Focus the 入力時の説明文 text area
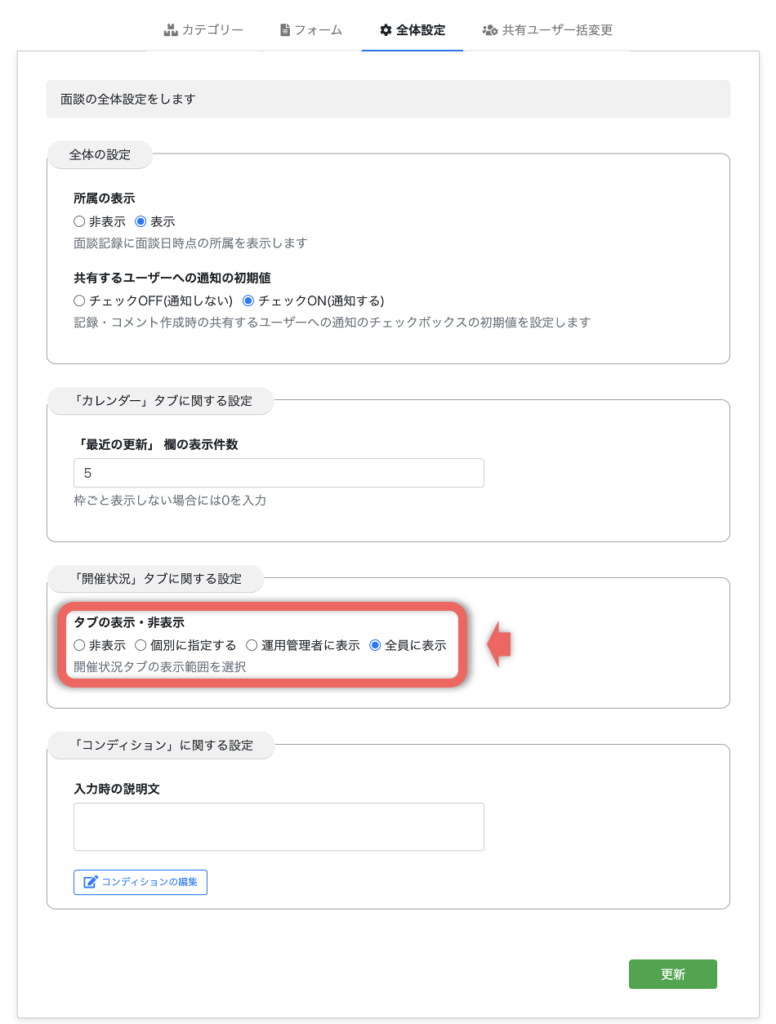The height and width of the screenshot is (1024, 776). 278,826
